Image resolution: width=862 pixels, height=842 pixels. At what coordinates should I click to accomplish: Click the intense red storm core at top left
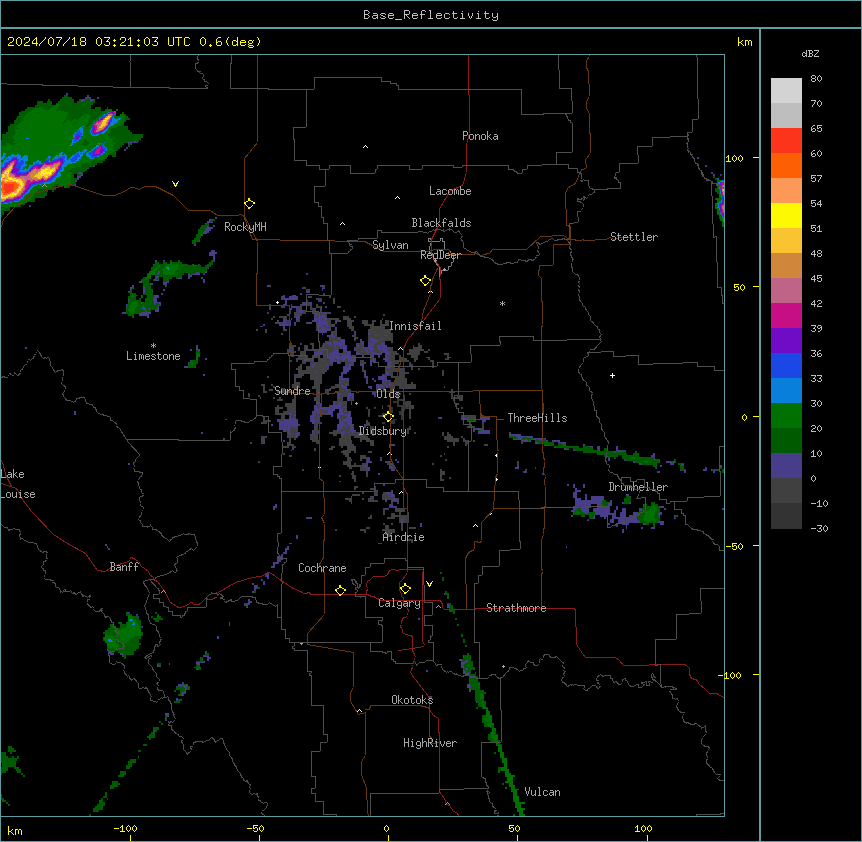10,187
